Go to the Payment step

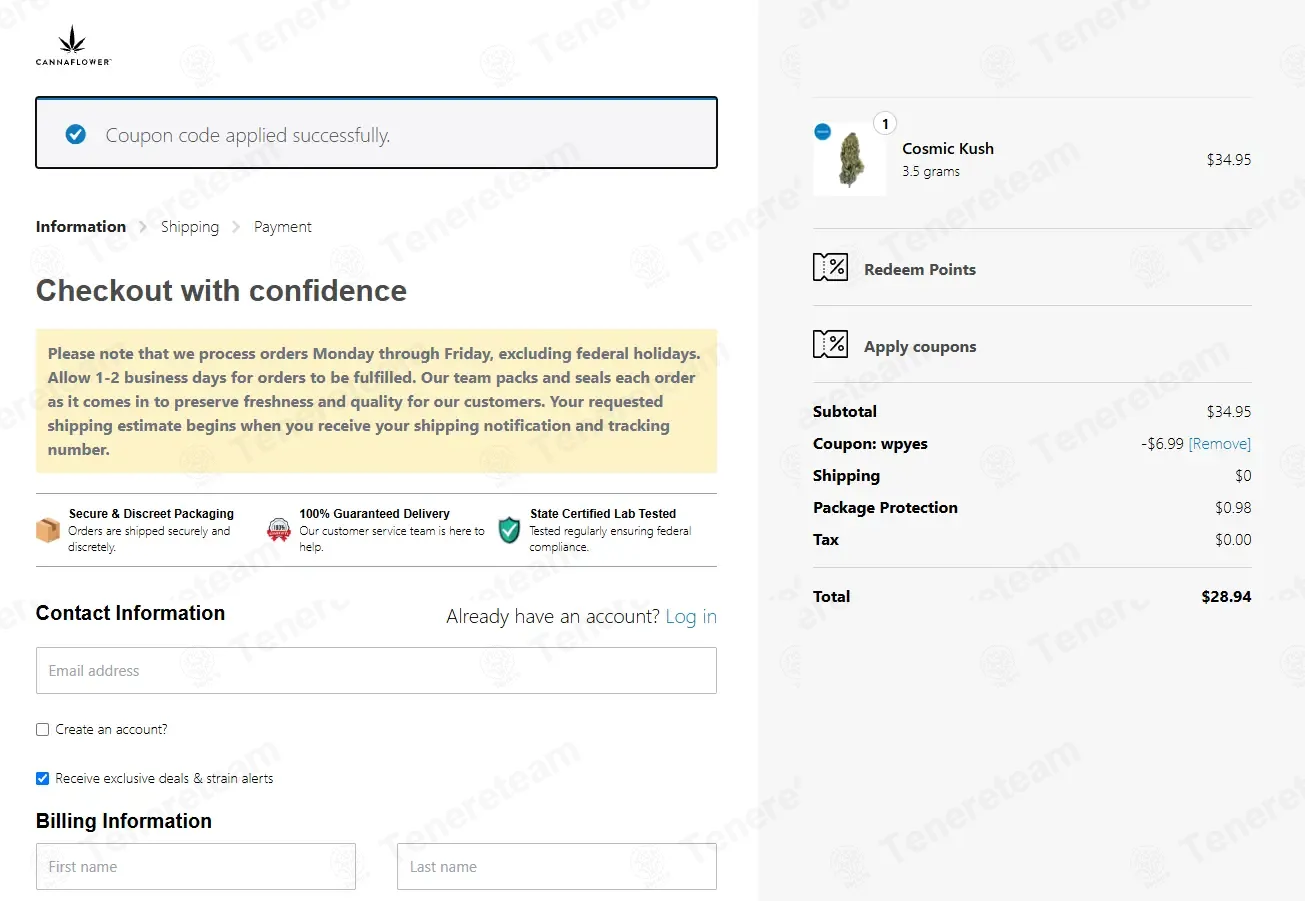283,226
